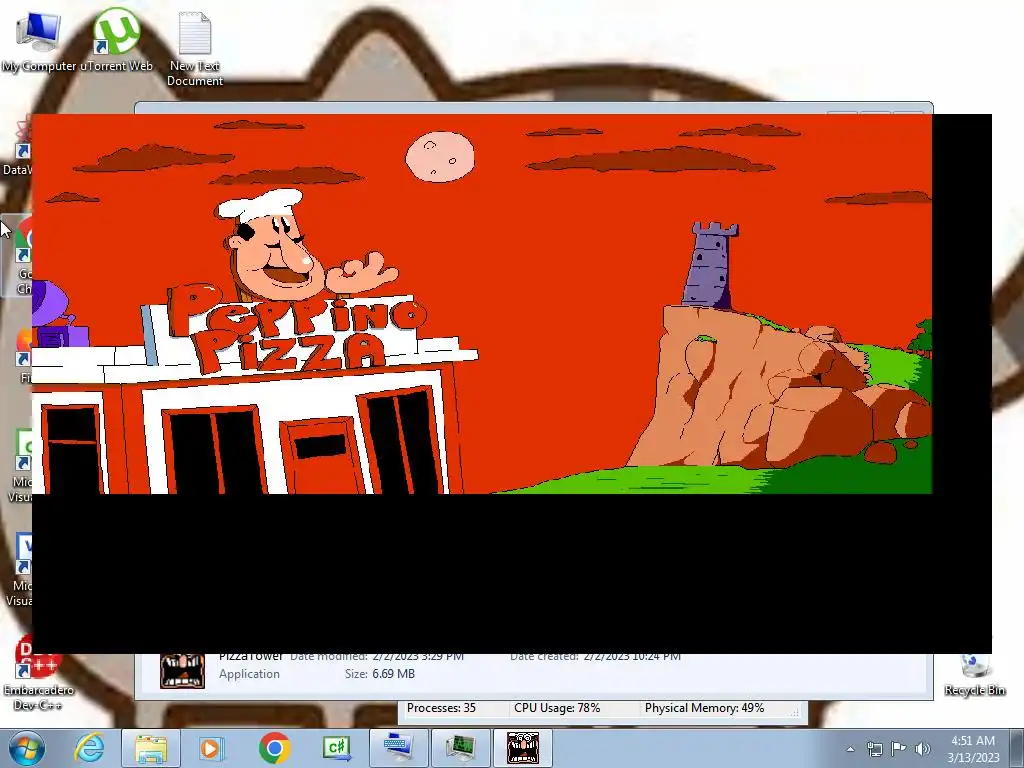Viewport: 1024px width, 768px height.
Task: Click the purple tower on the cliff
Action: pos(711,265)
